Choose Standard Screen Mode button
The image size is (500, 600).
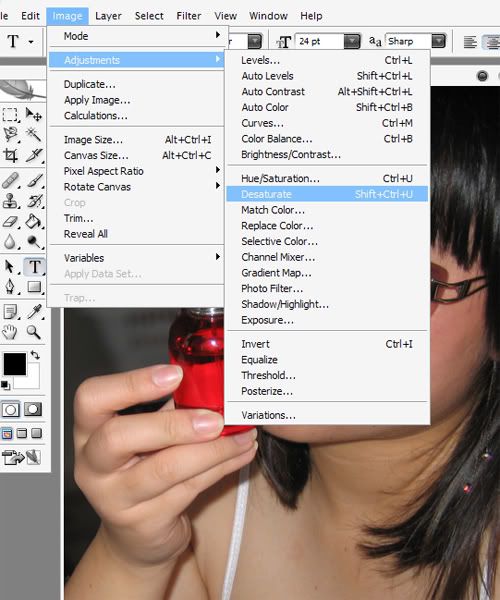[7, 434]
